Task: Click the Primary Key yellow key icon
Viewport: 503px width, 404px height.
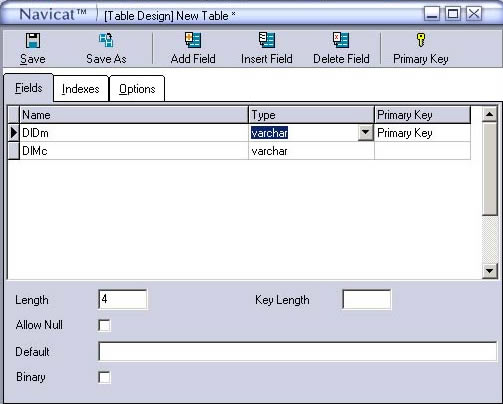Action: pos(421,40)
